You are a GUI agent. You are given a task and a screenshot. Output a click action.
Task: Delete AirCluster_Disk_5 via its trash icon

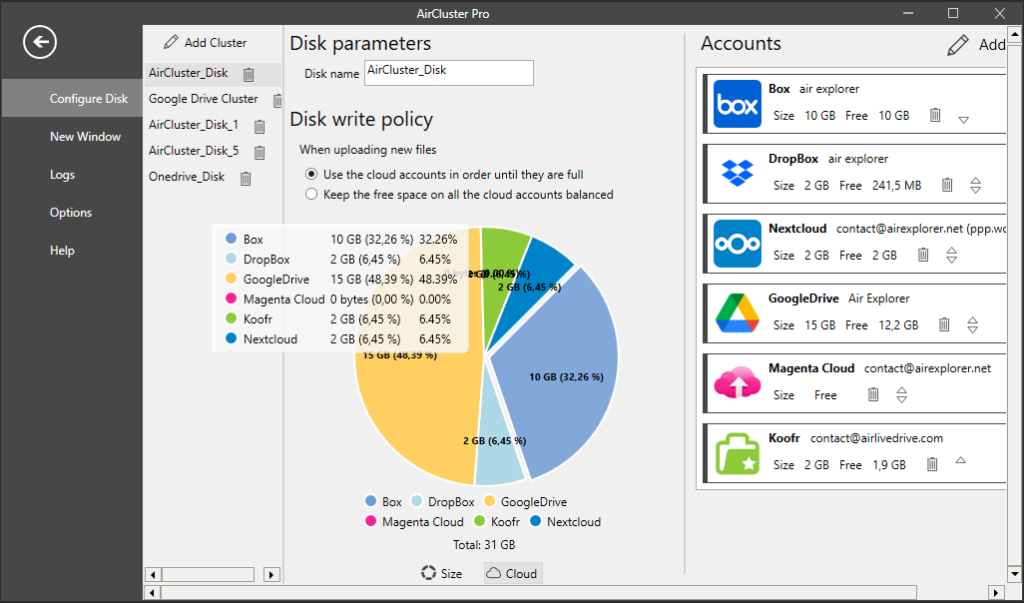coord(259,153)
